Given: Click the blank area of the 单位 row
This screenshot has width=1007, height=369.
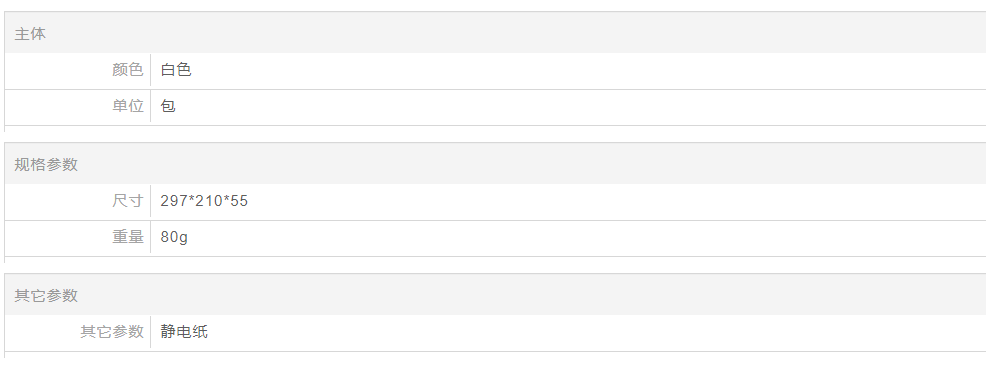Looking at the screenshot, I should click(581, 106).
